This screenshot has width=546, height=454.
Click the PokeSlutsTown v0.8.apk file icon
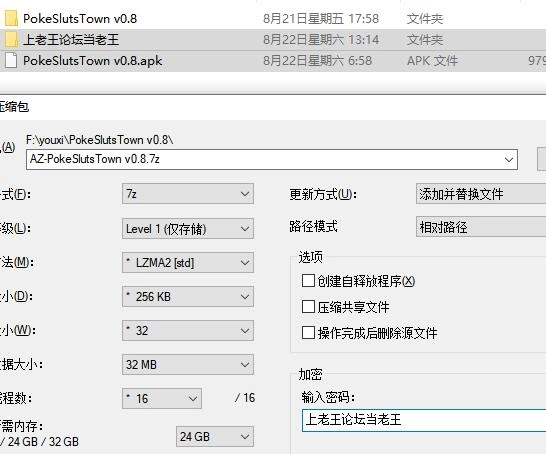pyautogui.click(x=11, y=61)
